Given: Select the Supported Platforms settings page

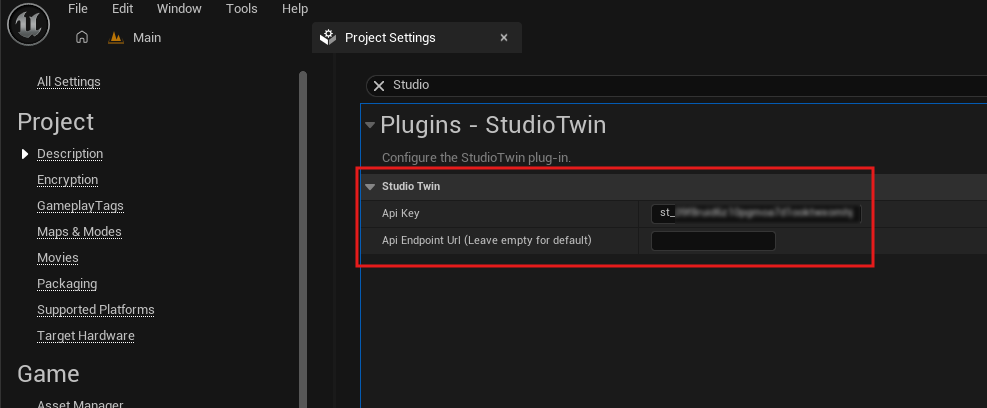Looking at the screenshot, I should click(x=96, y=310).
